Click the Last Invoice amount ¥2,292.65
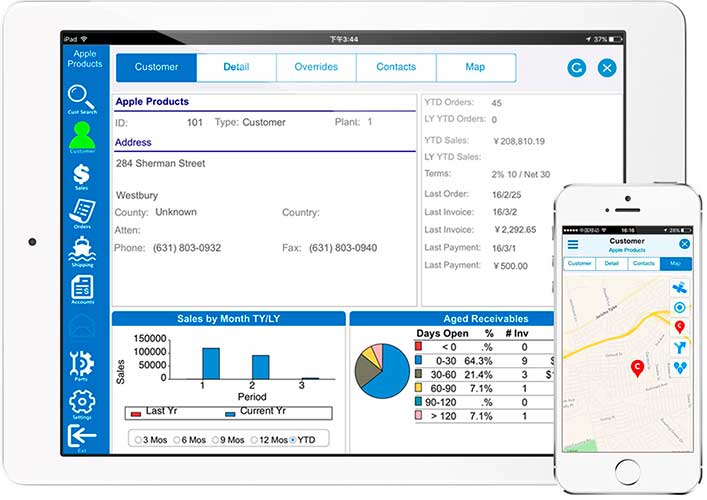This screenshot has width=707, height=500. pos(515,230)
